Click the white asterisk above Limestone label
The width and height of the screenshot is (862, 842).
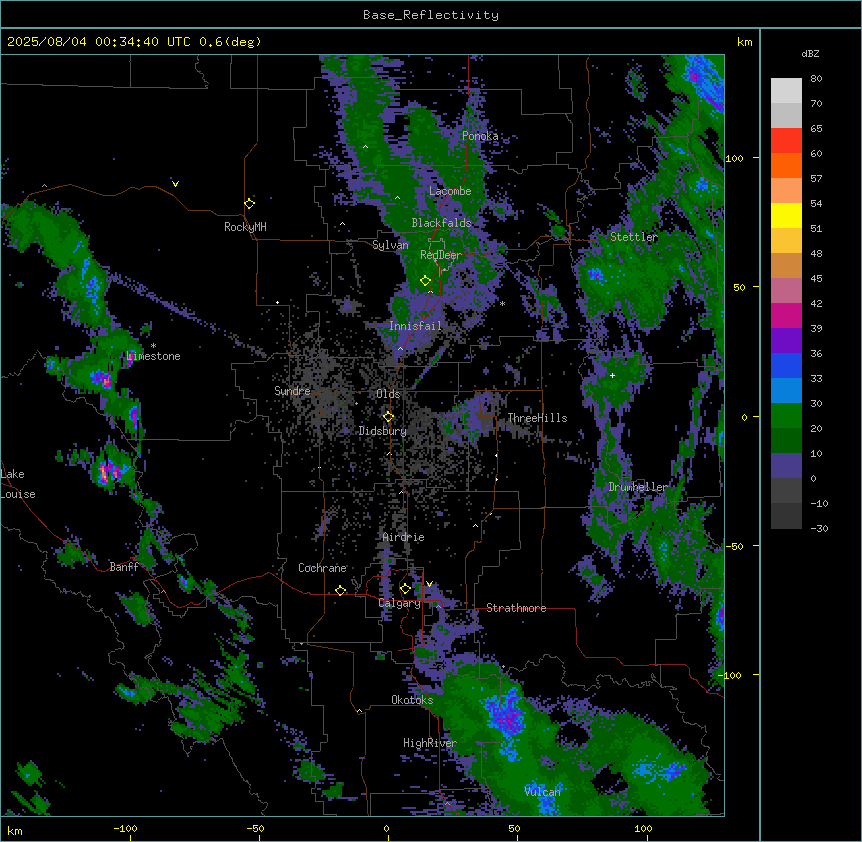(153, 346)
